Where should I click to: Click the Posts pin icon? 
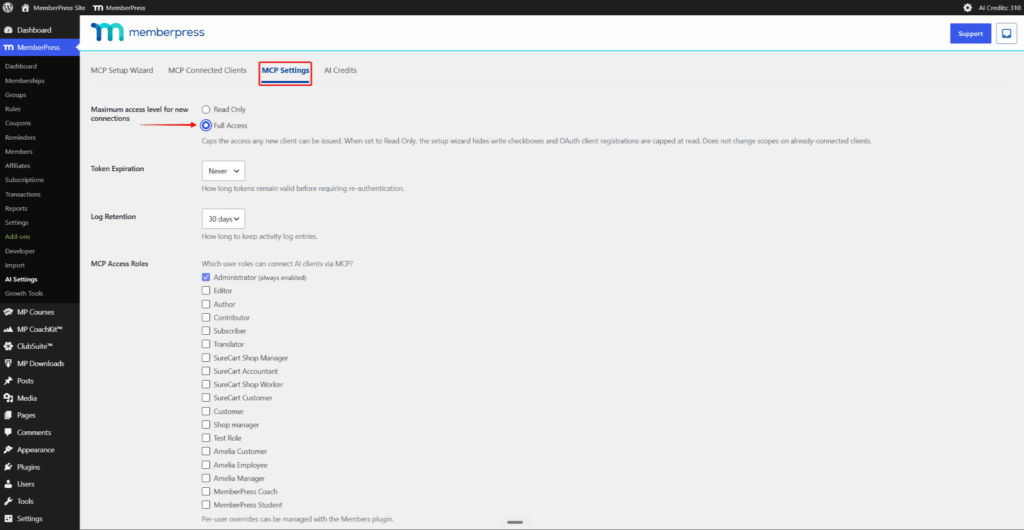8,381
